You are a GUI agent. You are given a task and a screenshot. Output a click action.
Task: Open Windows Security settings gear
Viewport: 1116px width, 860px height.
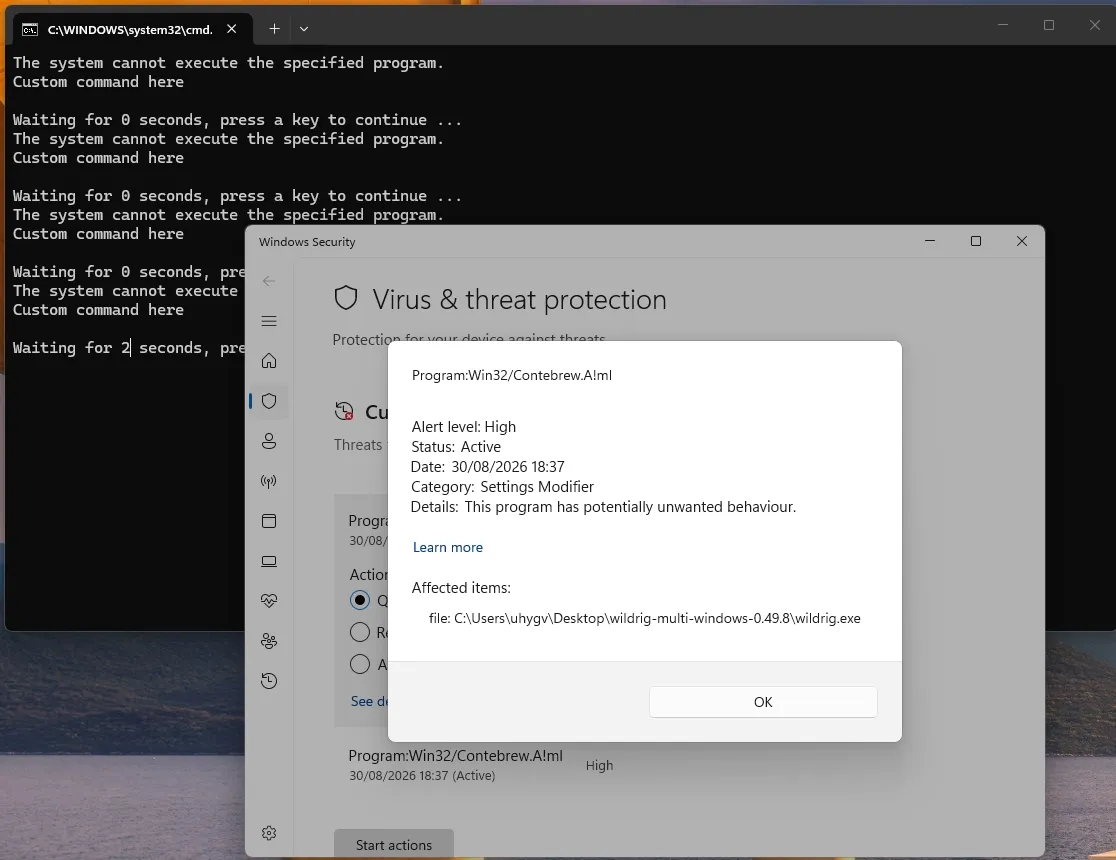[269, 833]
